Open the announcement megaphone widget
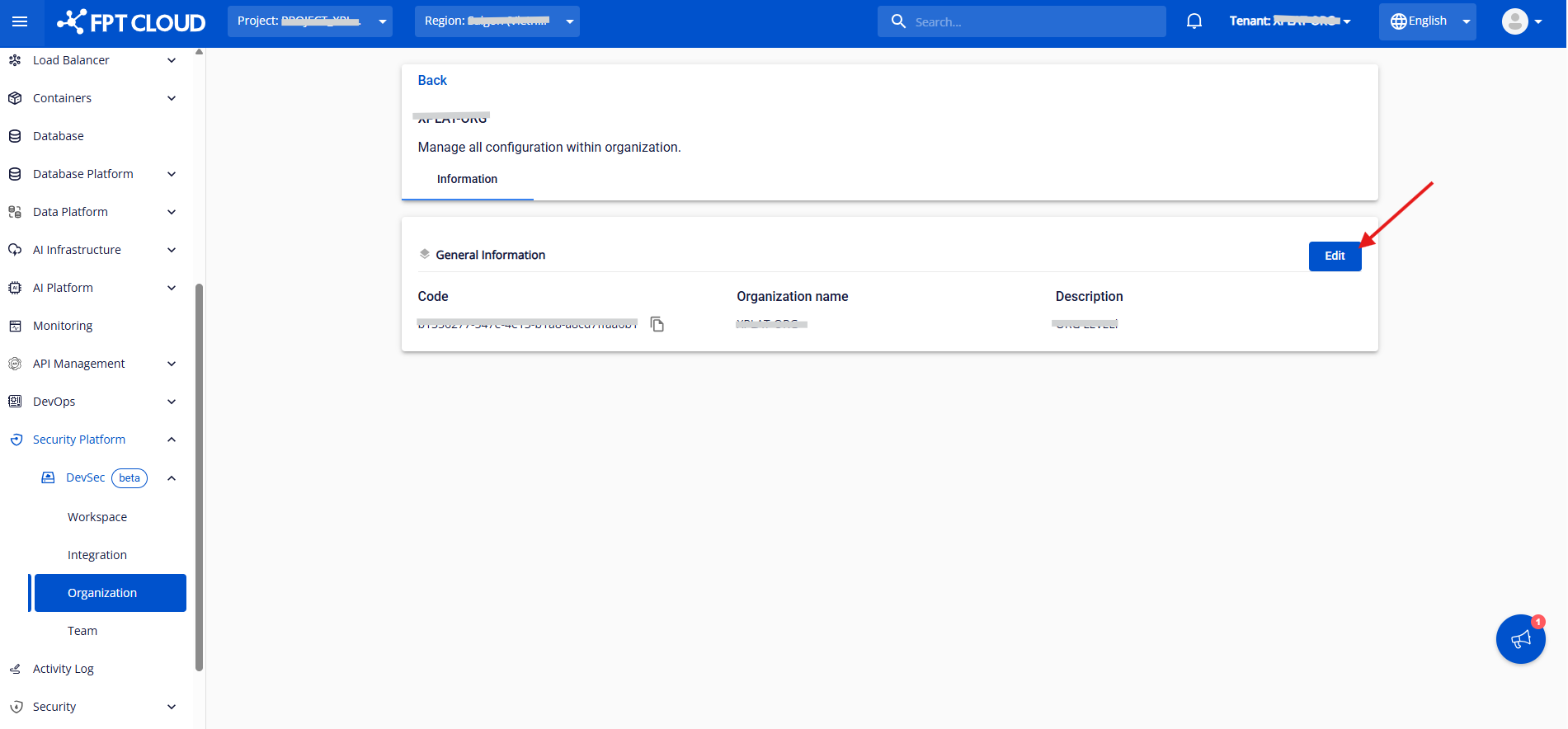The height and width of the screenshot is (729, 1568). click(1520, 639)
